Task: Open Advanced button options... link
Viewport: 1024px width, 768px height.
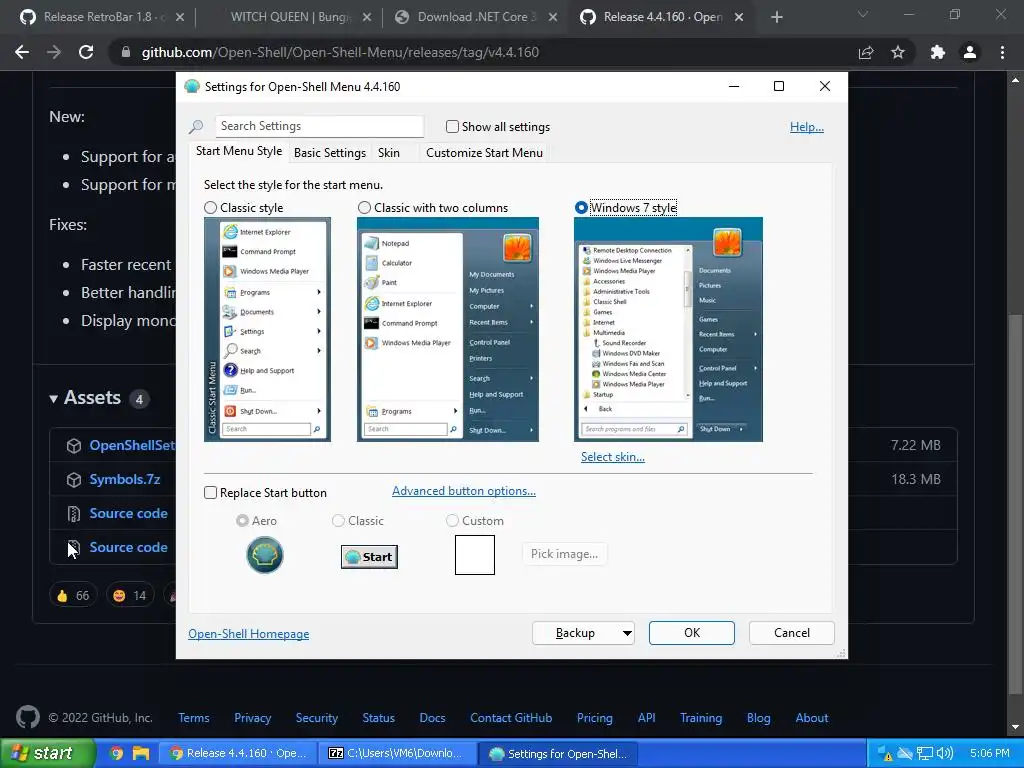Action: (464, 491)
